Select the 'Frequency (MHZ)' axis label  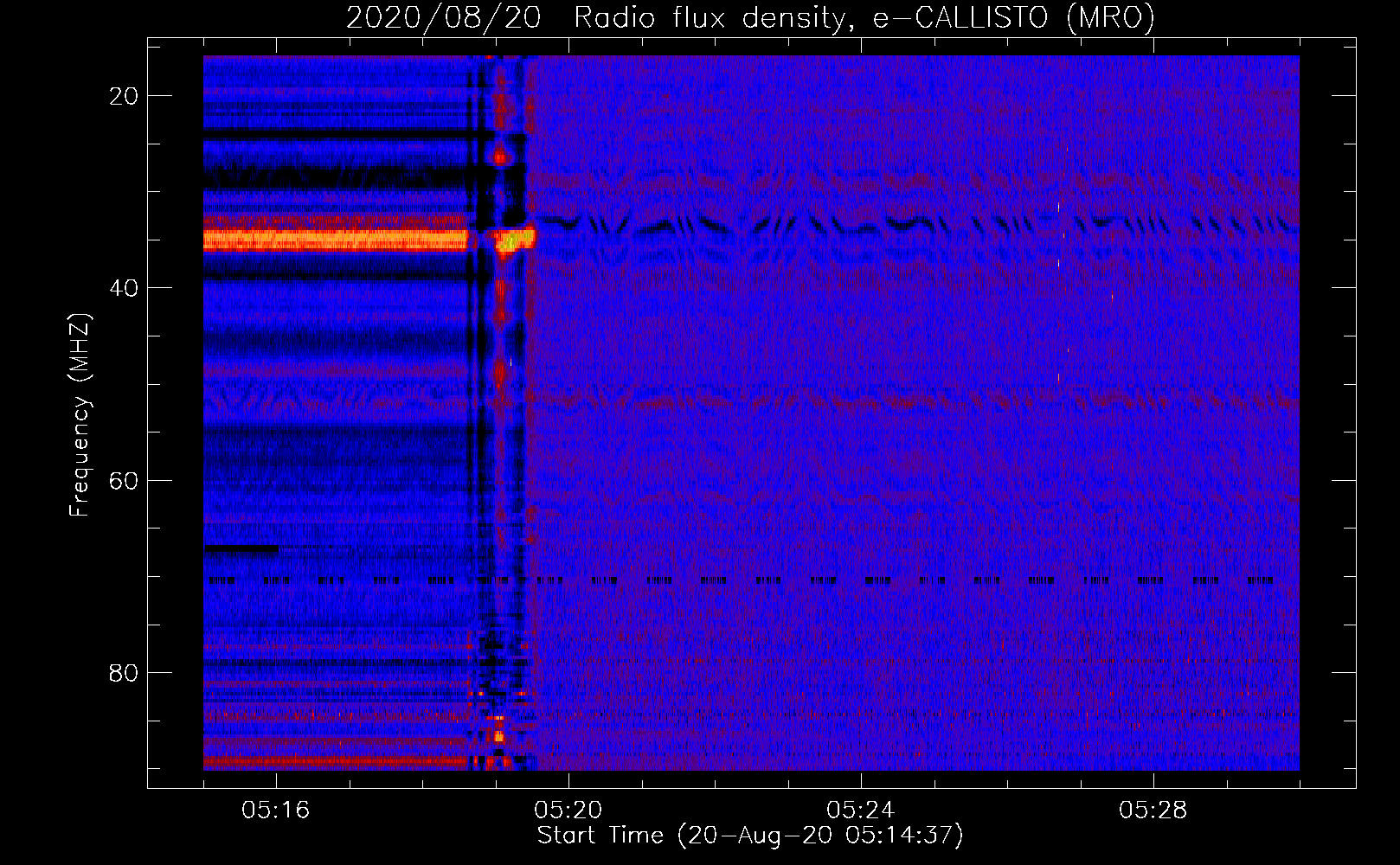80,415
